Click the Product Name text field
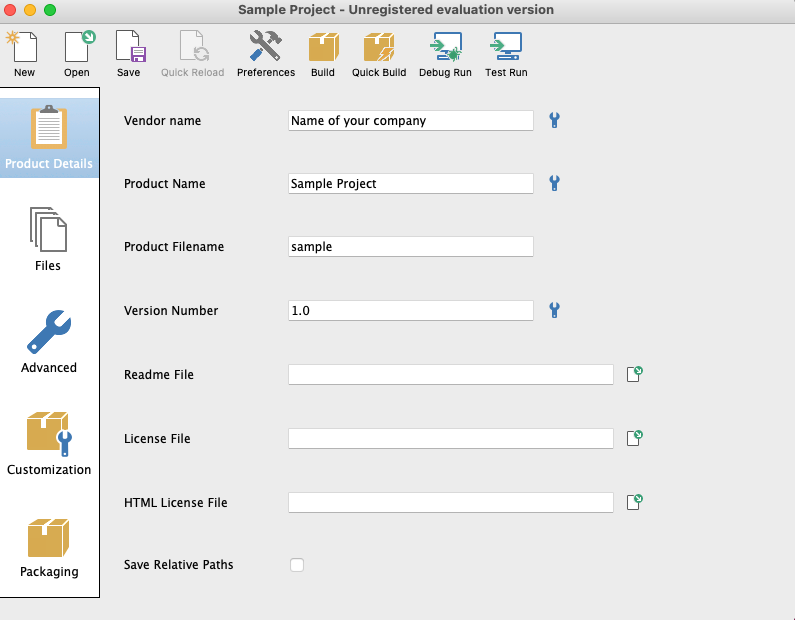Image resolution: width=795 pixels, height=620 pixels. click(410, 184)
